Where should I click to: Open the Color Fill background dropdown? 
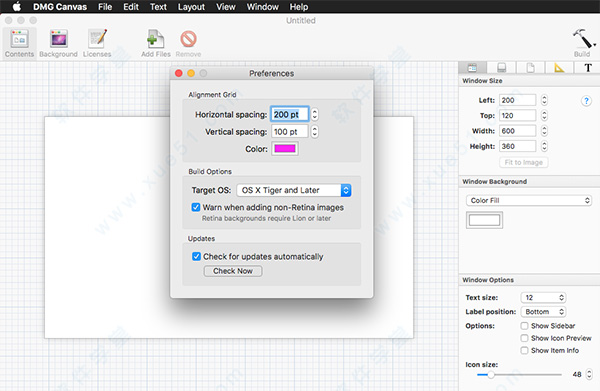[529, 200]
